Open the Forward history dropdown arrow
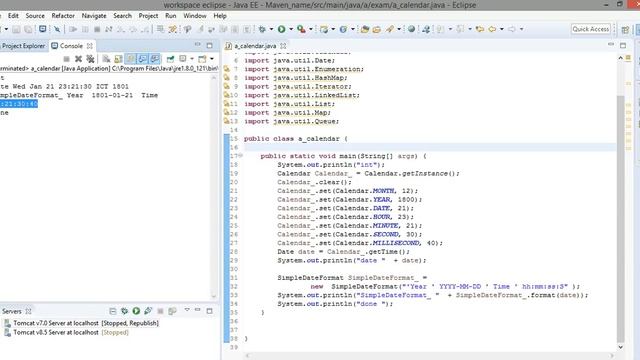 click(522, 29)
